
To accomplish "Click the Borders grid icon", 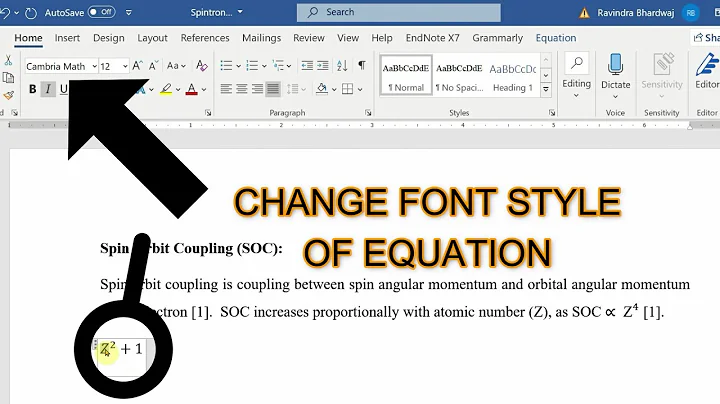I will pos(348,89).
